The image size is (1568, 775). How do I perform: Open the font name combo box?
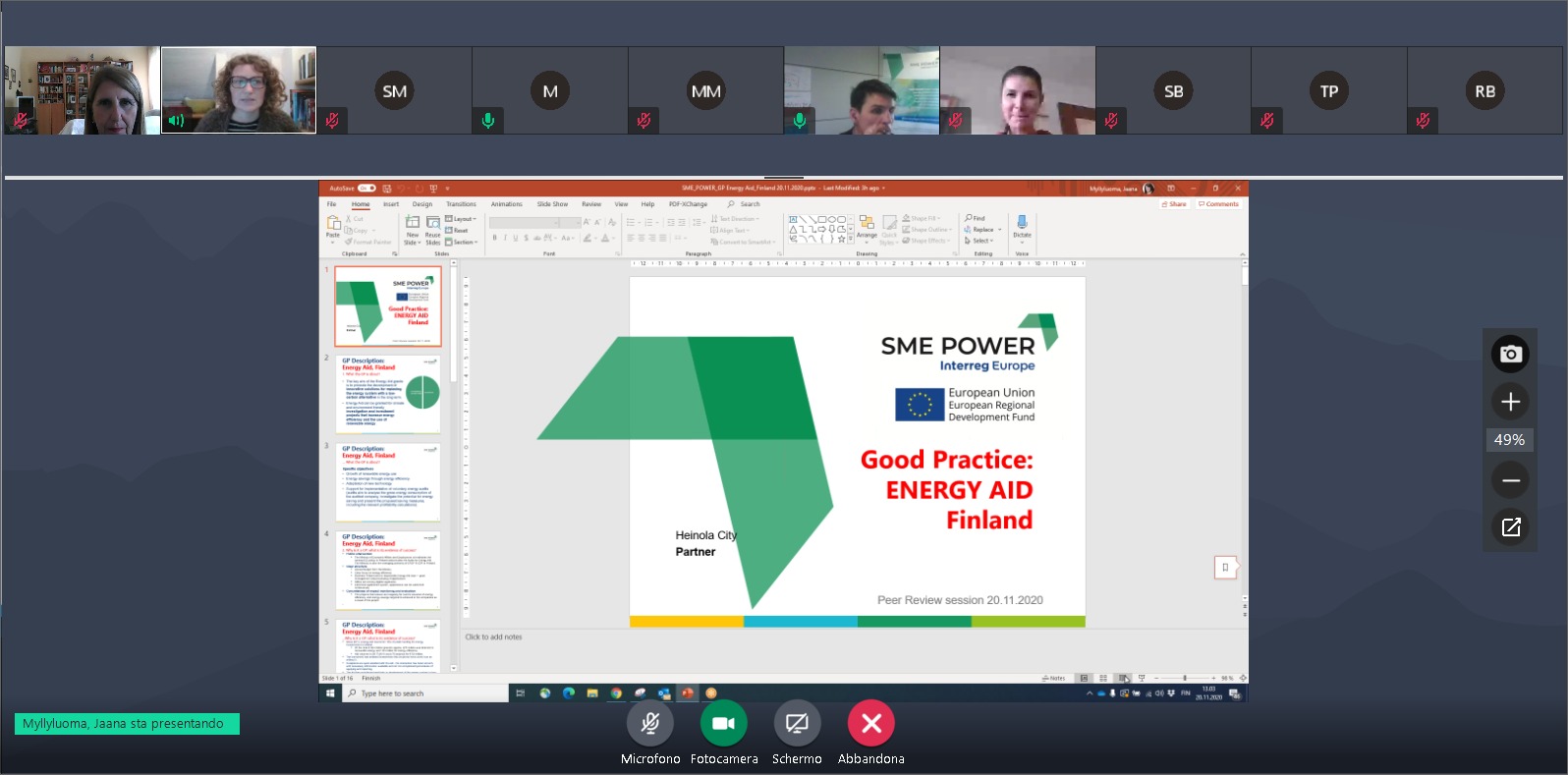tap(522, 223)
